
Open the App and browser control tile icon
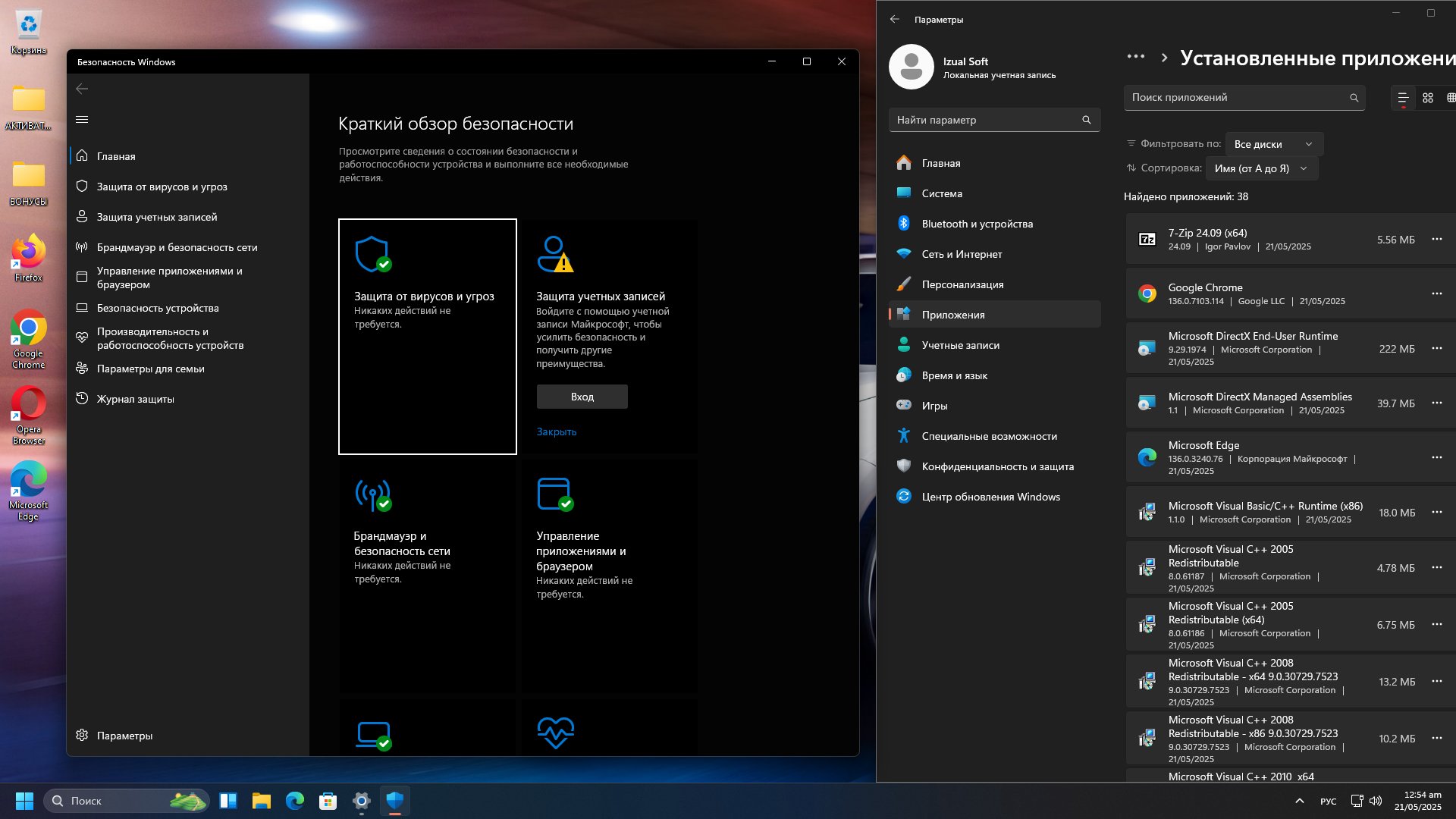555,494
